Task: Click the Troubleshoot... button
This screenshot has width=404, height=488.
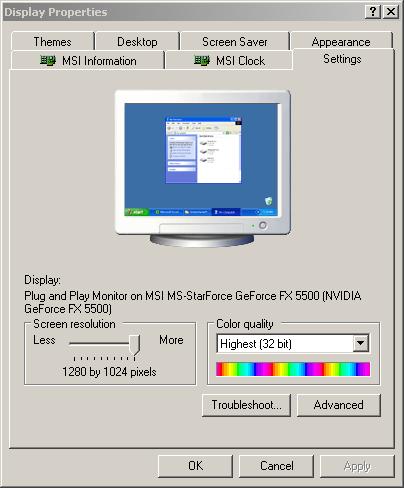Action: click(246, 405)
